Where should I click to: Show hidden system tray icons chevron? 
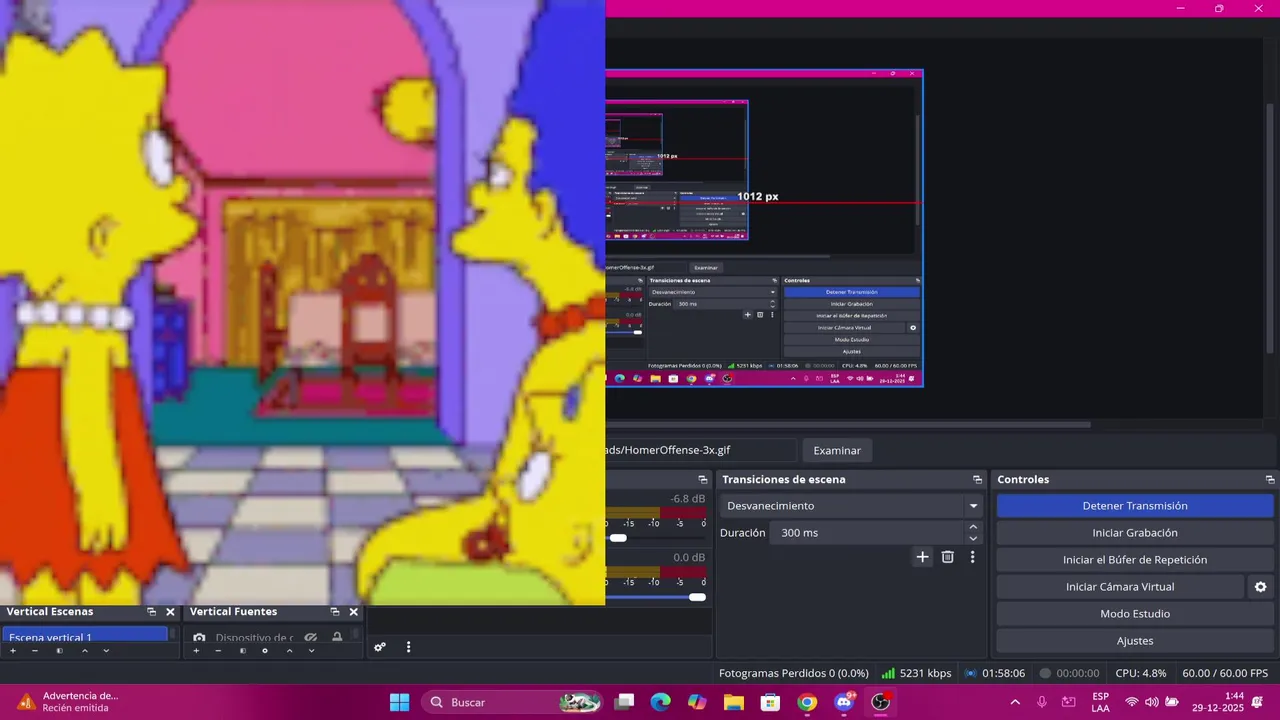tap(1015, 702)
